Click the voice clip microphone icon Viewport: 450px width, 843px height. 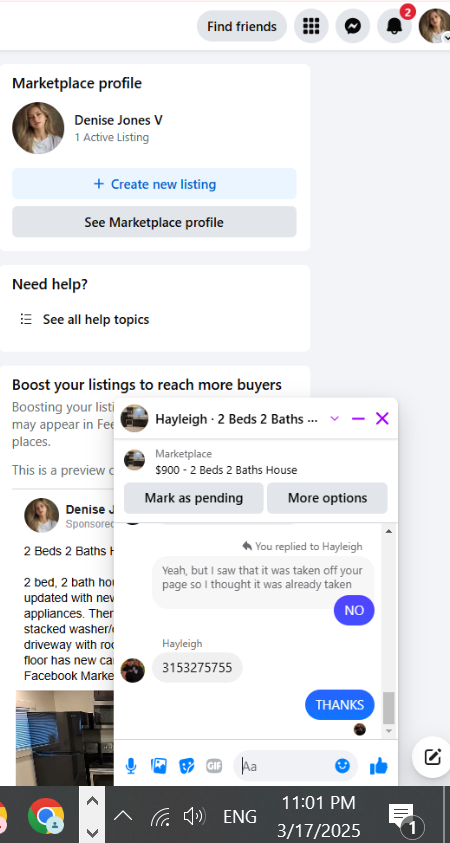tap(131, 766)
